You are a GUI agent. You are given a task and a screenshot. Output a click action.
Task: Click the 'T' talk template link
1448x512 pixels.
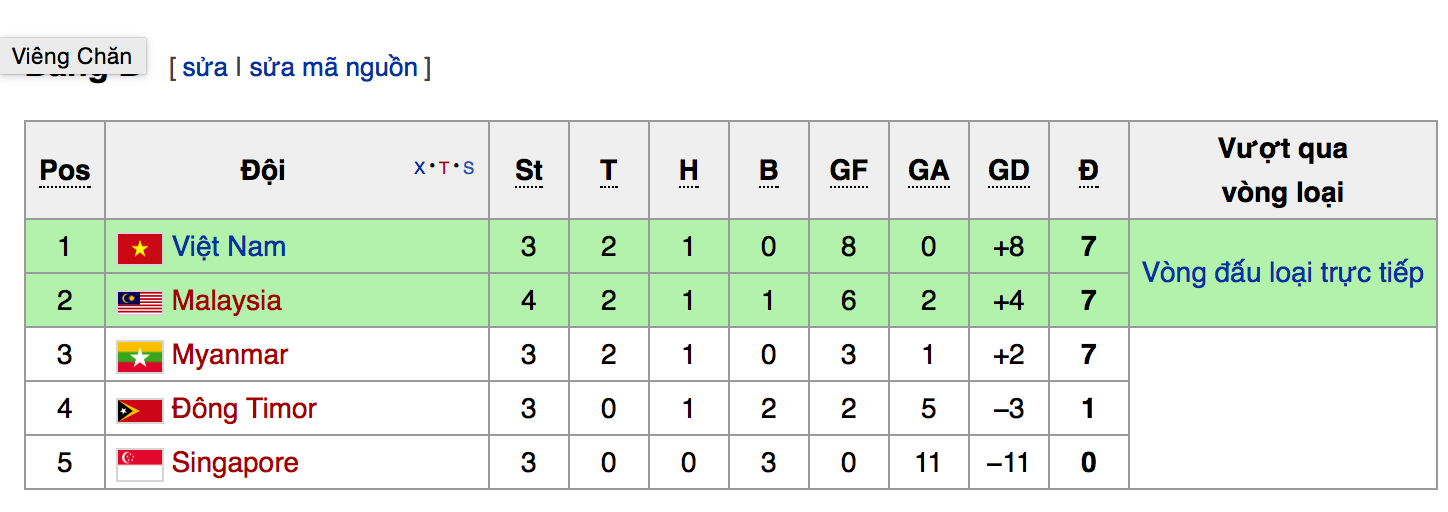(444, 168)
